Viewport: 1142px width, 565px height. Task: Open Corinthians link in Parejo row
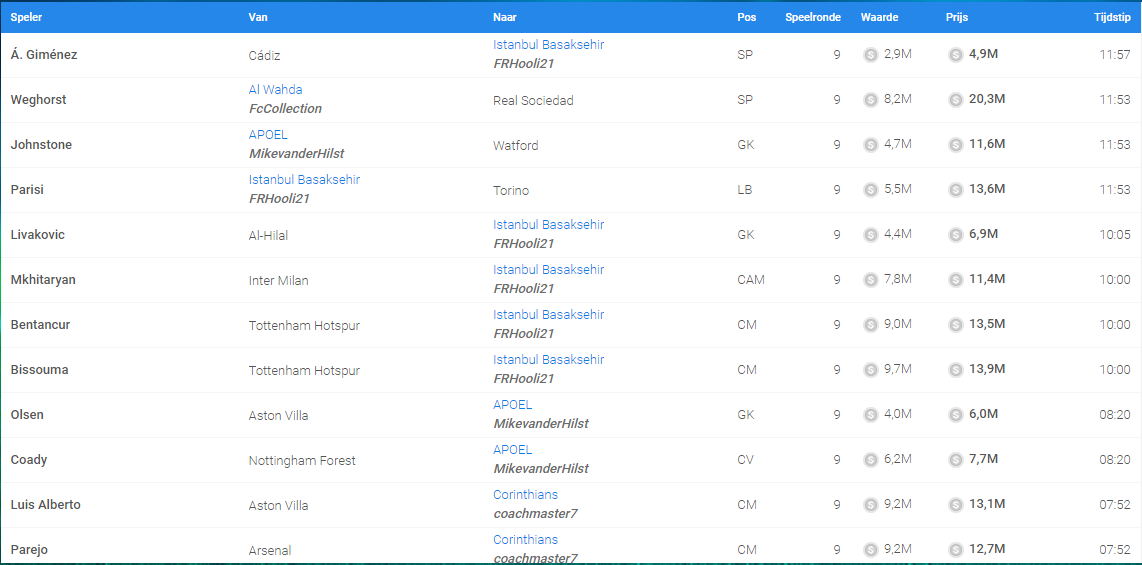(x=526, y=540)
